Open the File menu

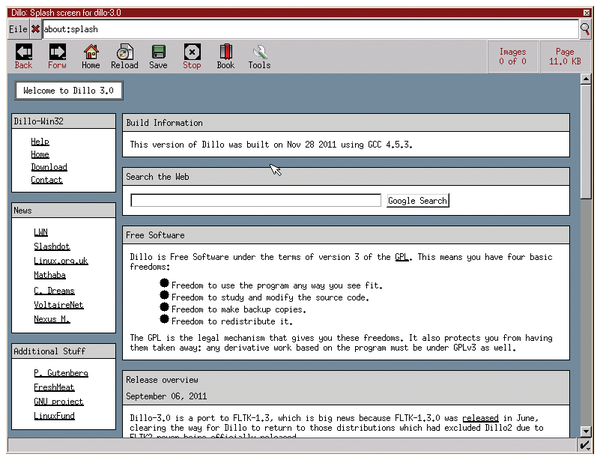coord(18,29)
